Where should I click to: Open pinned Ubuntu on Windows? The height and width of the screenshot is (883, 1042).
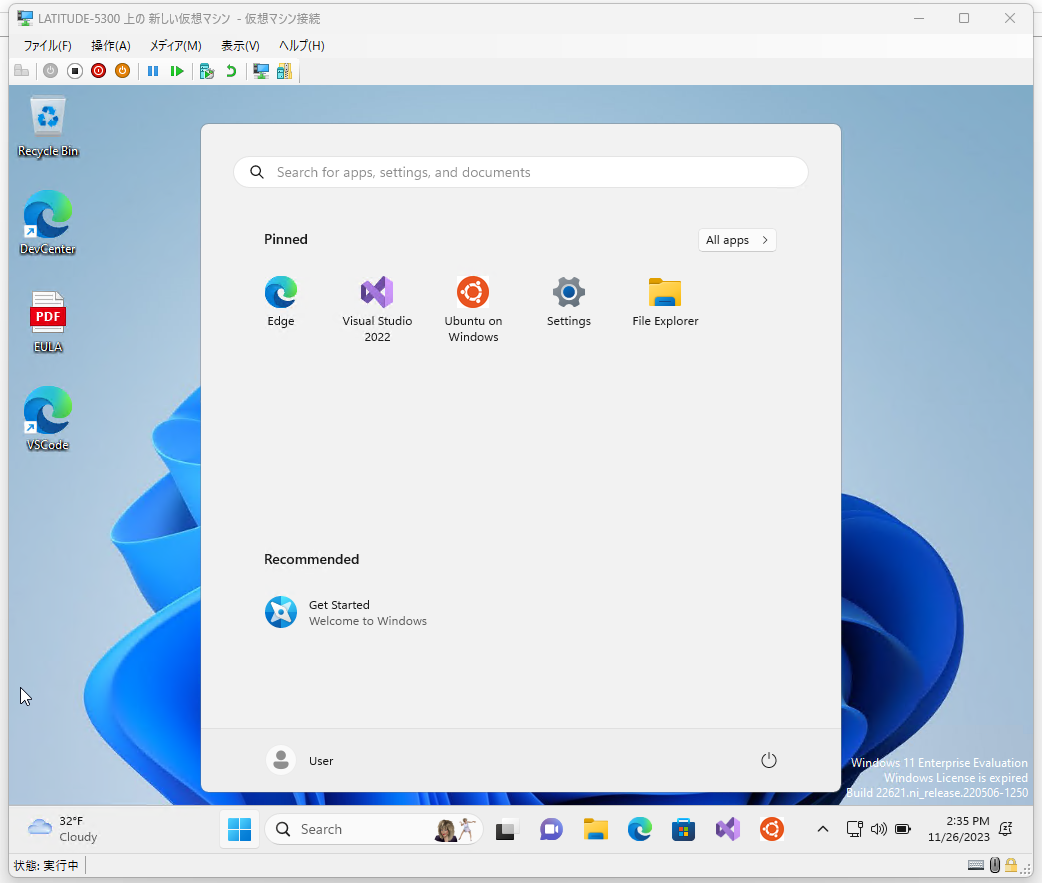pyautogui.click(x=473, y=310)
